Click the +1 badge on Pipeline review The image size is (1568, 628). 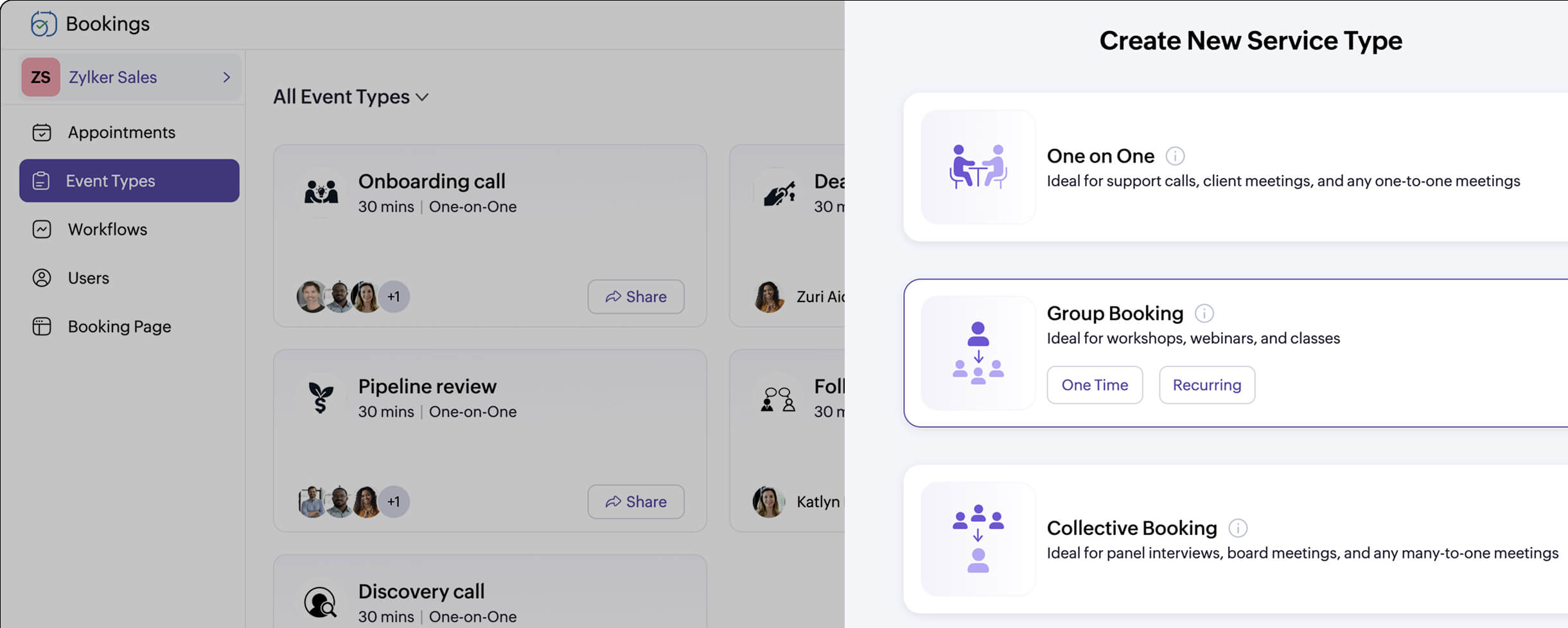click(394, 501)
